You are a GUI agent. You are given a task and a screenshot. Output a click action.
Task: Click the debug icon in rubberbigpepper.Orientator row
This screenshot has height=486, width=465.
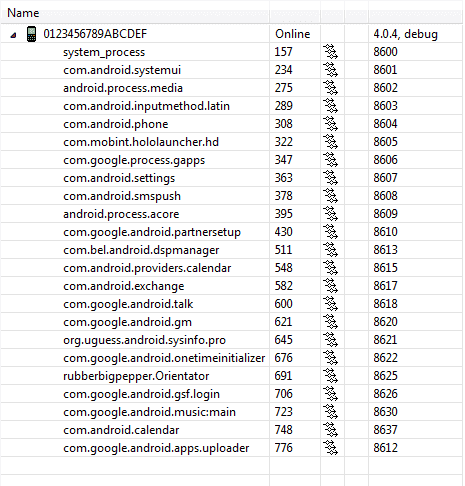pos(330,376)
